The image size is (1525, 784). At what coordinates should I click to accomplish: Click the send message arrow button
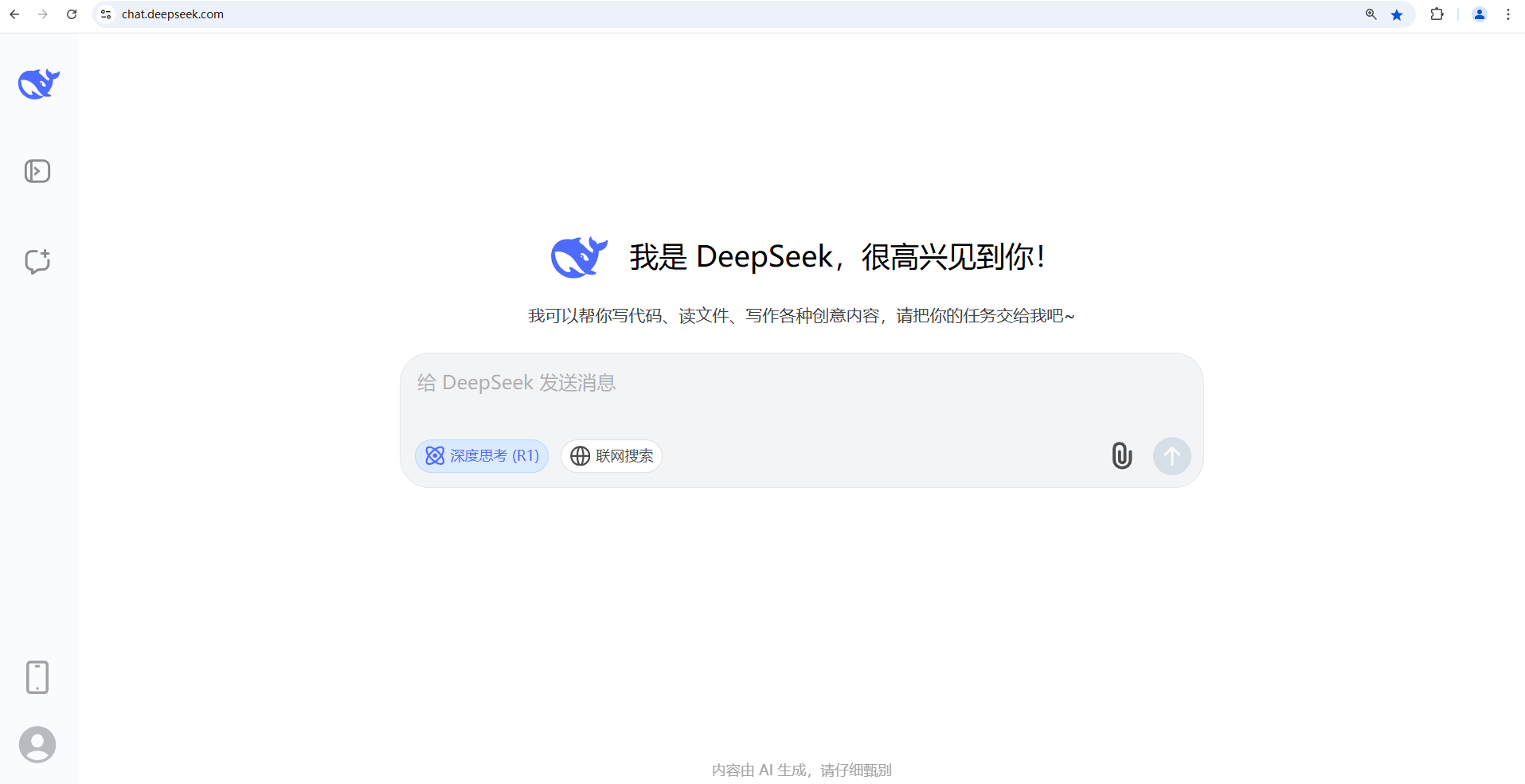click(1172, 456)
